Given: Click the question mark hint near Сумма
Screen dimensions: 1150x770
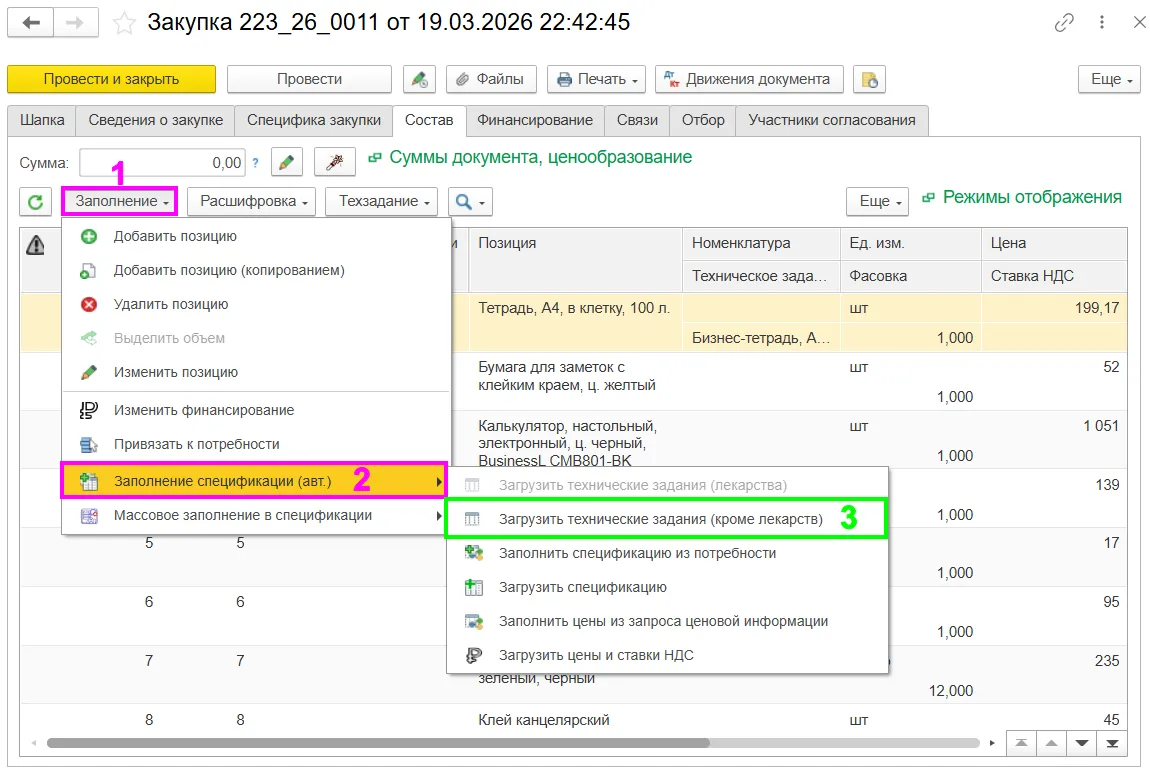Looking at the screenshot, I should tap(255, 163).
